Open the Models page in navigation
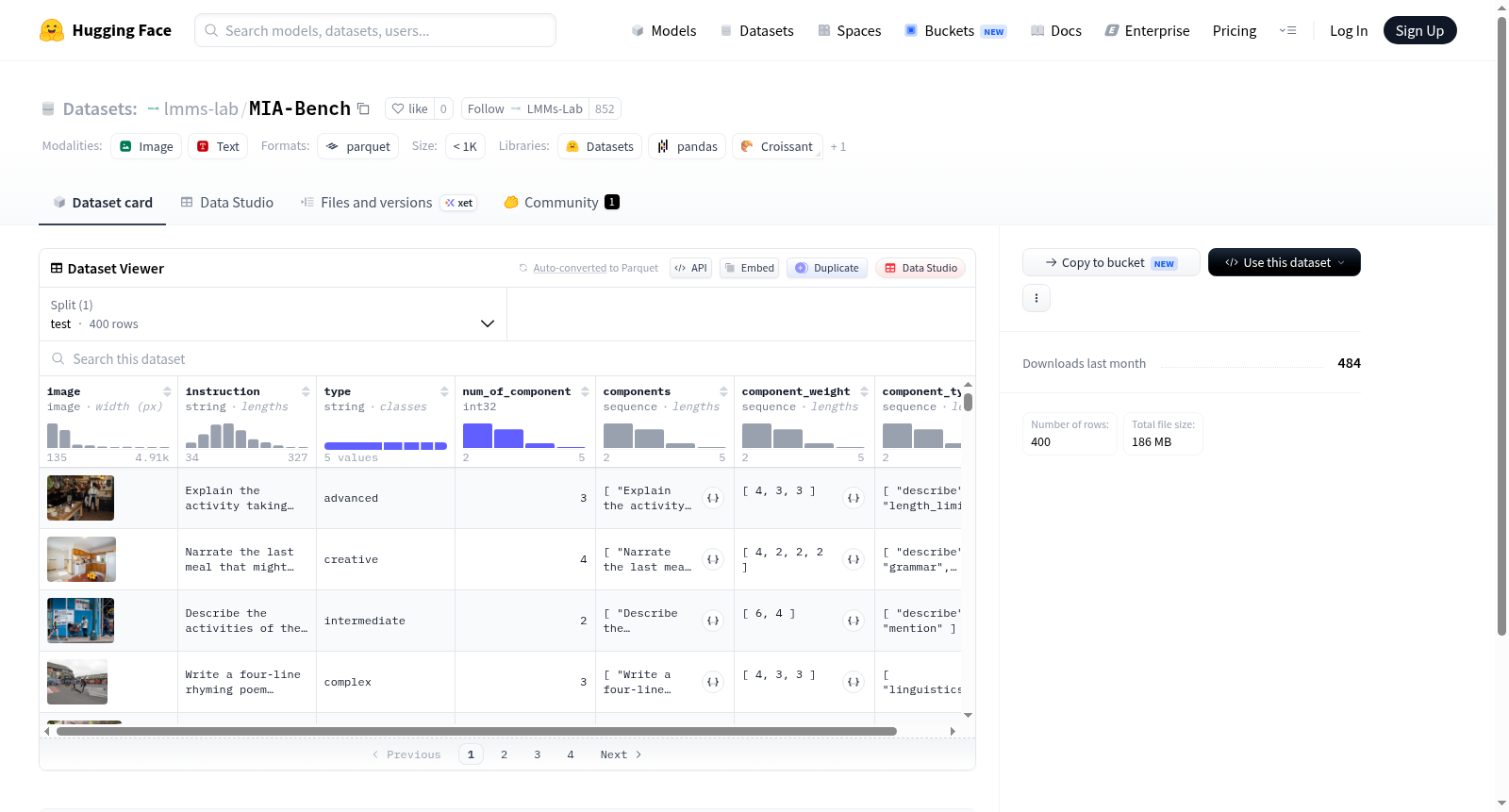 (x=664, y=31)
